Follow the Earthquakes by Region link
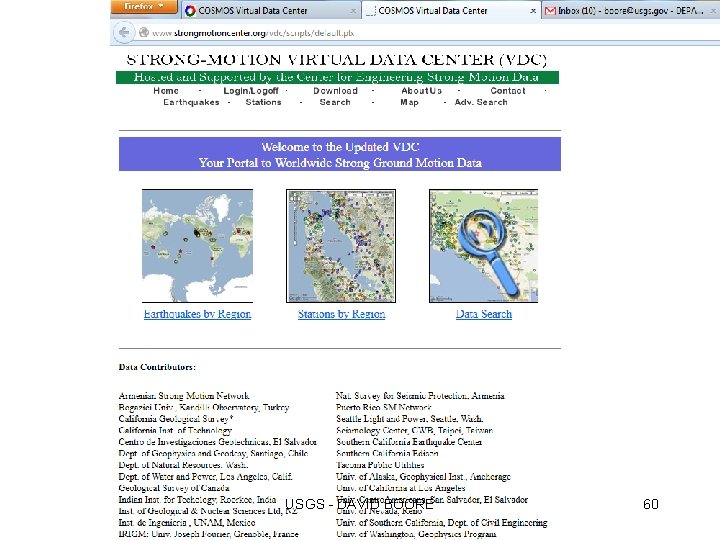This screenshot has height=540, width=720. click(x=197, y=314)
